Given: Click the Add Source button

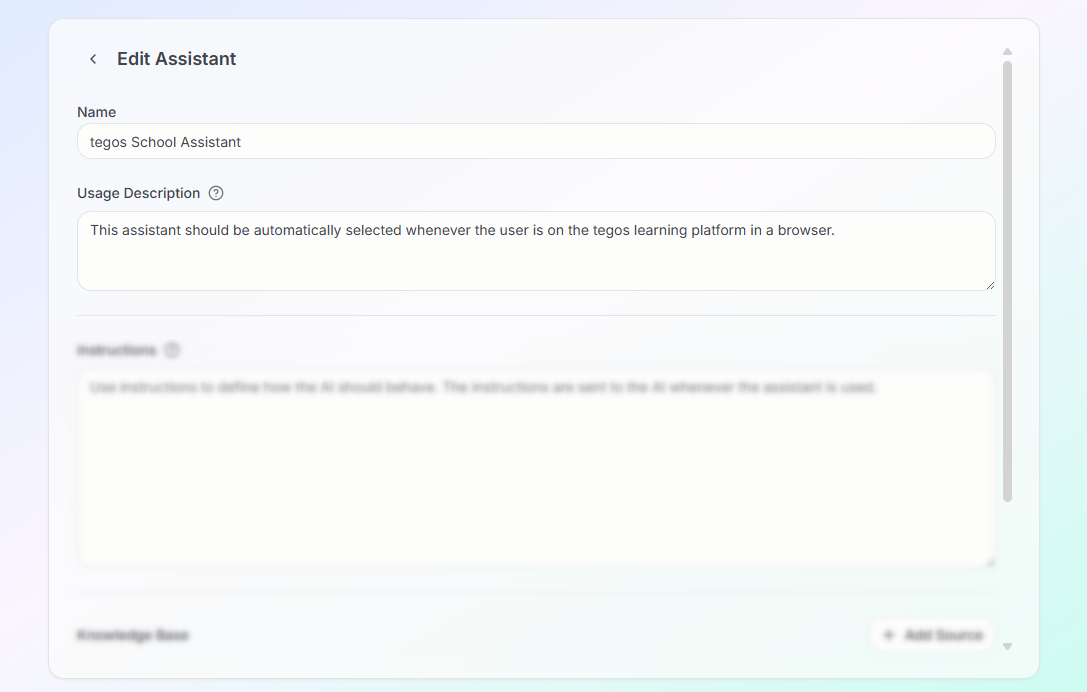Looking at the screenshot, I should click(932, 634).
